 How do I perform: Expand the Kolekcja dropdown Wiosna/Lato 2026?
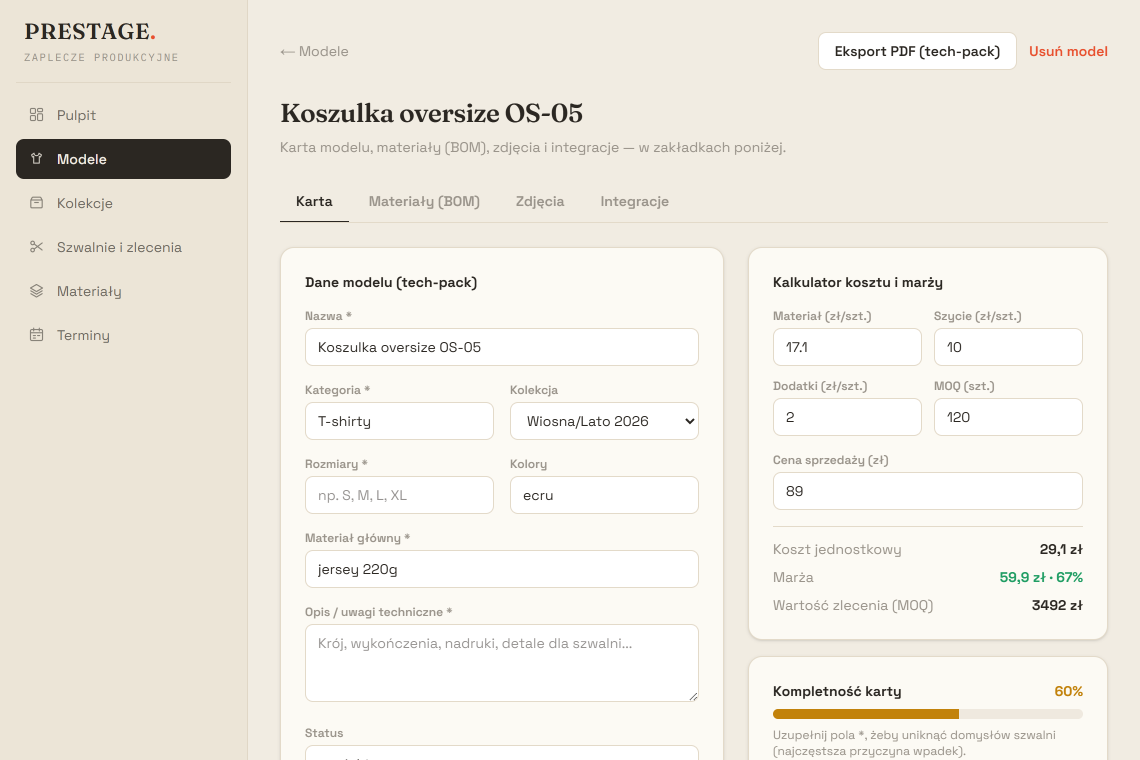[x=604, y=421]
